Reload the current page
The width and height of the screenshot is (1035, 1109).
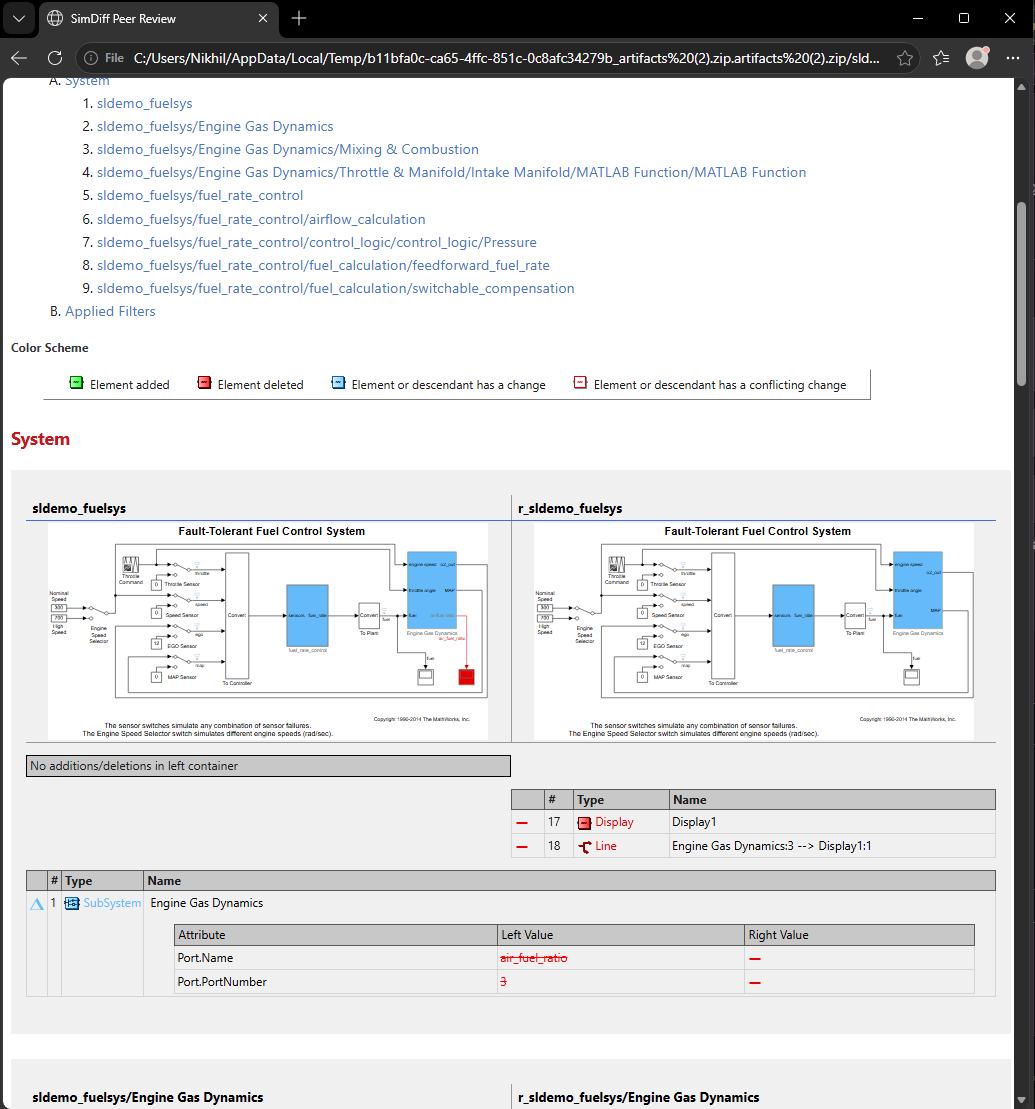(x=54, y=58)
